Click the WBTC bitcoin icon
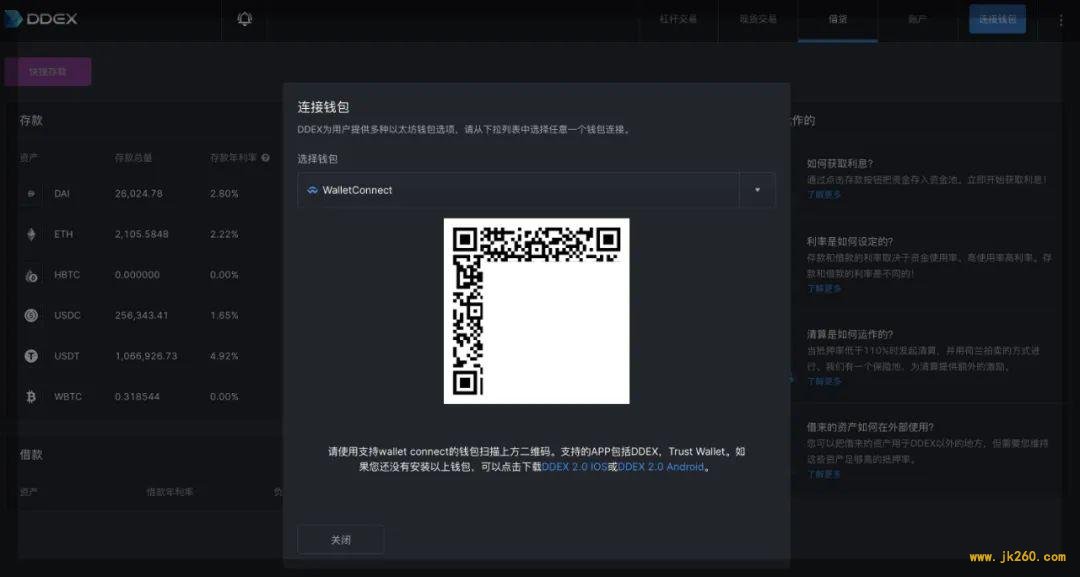Screen dimensions: 1080x577 click(x=31, y=397)
